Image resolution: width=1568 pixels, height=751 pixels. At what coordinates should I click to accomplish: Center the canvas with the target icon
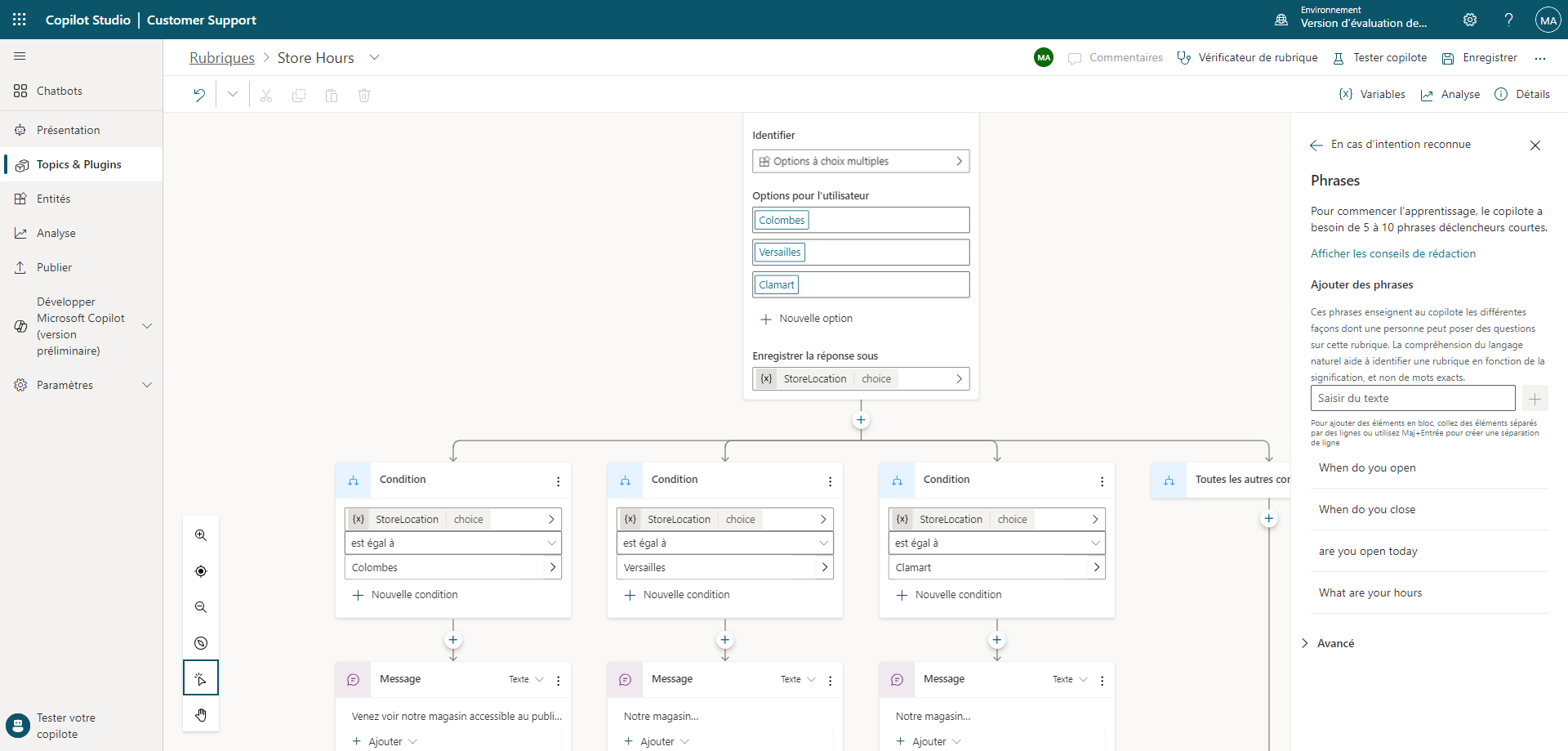click(x=201, y=571)
